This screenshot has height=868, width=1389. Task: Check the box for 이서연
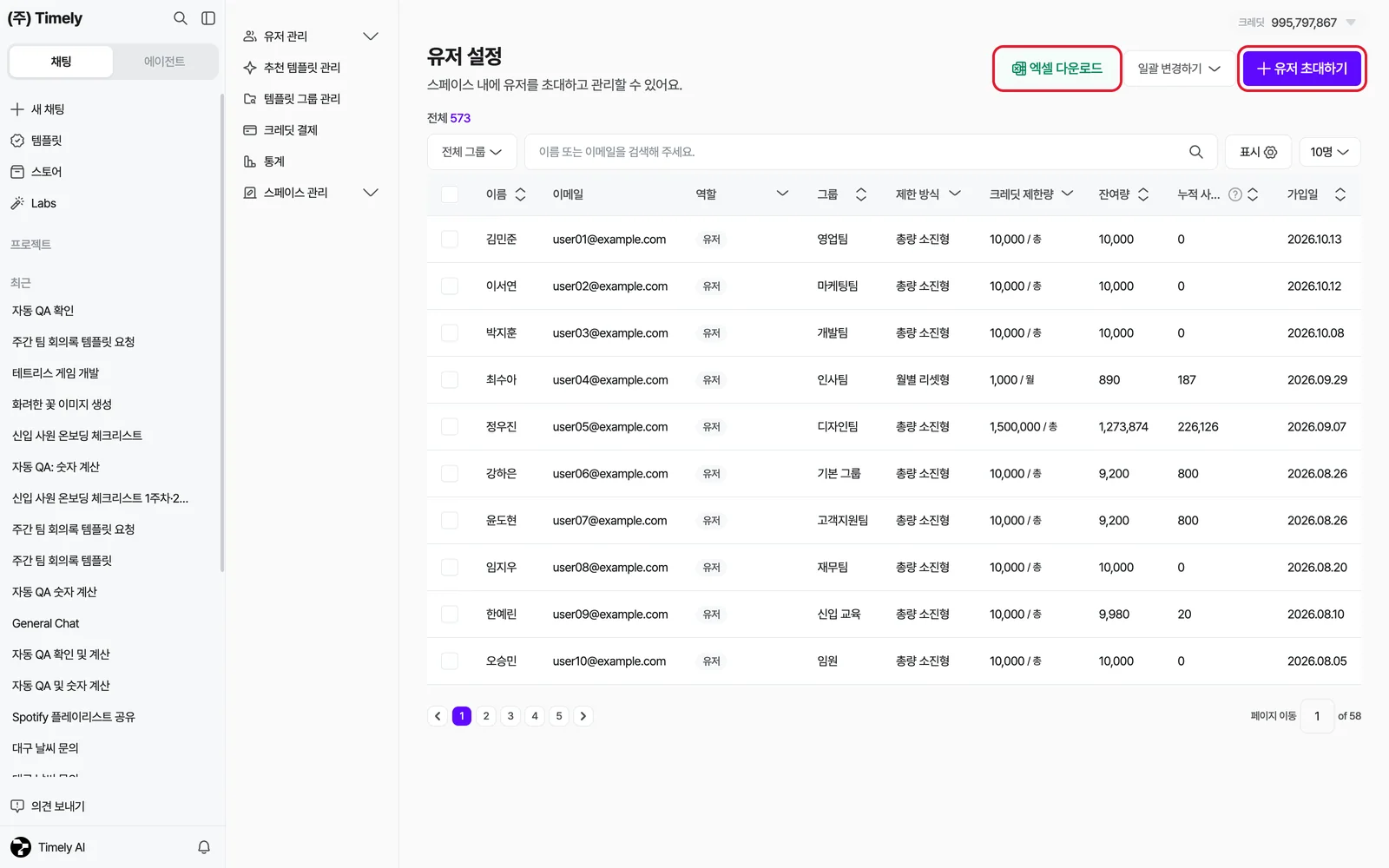coord(450,286)
